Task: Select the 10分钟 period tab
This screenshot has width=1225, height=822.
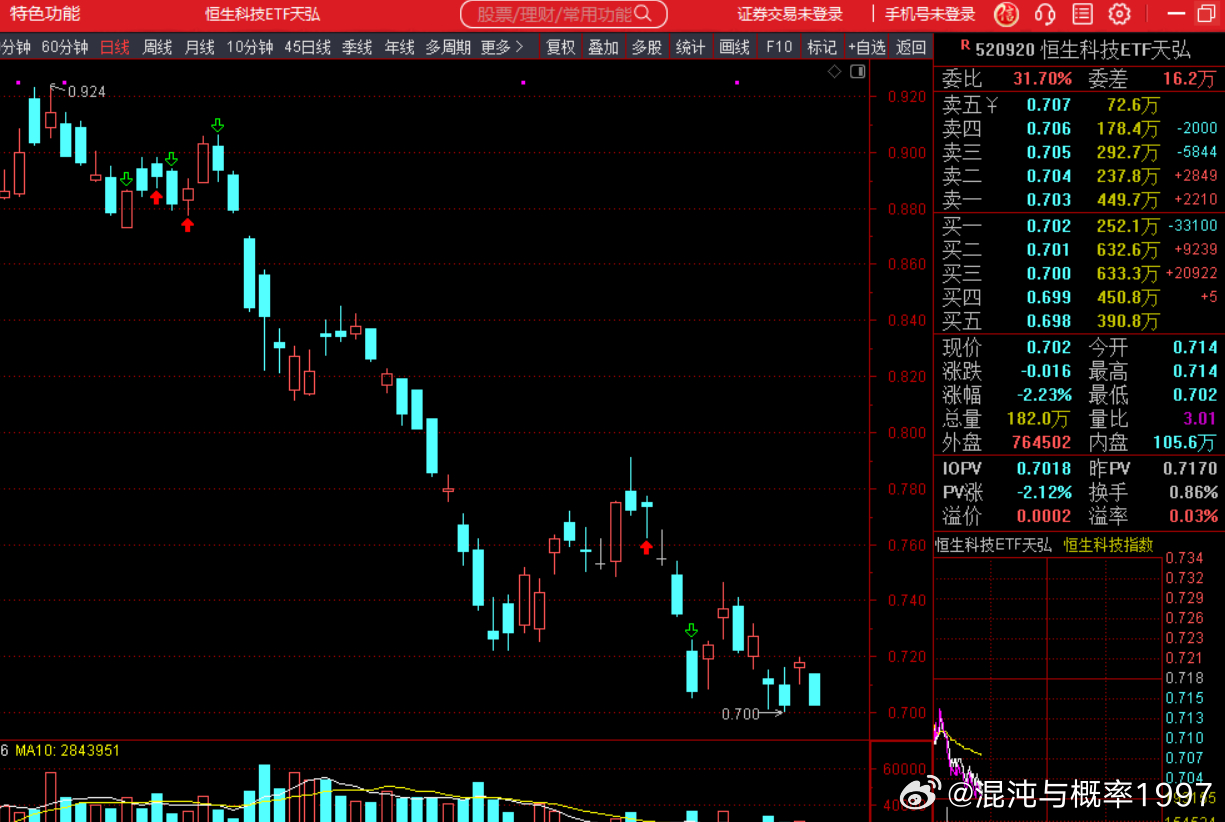Action: pos(250,47)
